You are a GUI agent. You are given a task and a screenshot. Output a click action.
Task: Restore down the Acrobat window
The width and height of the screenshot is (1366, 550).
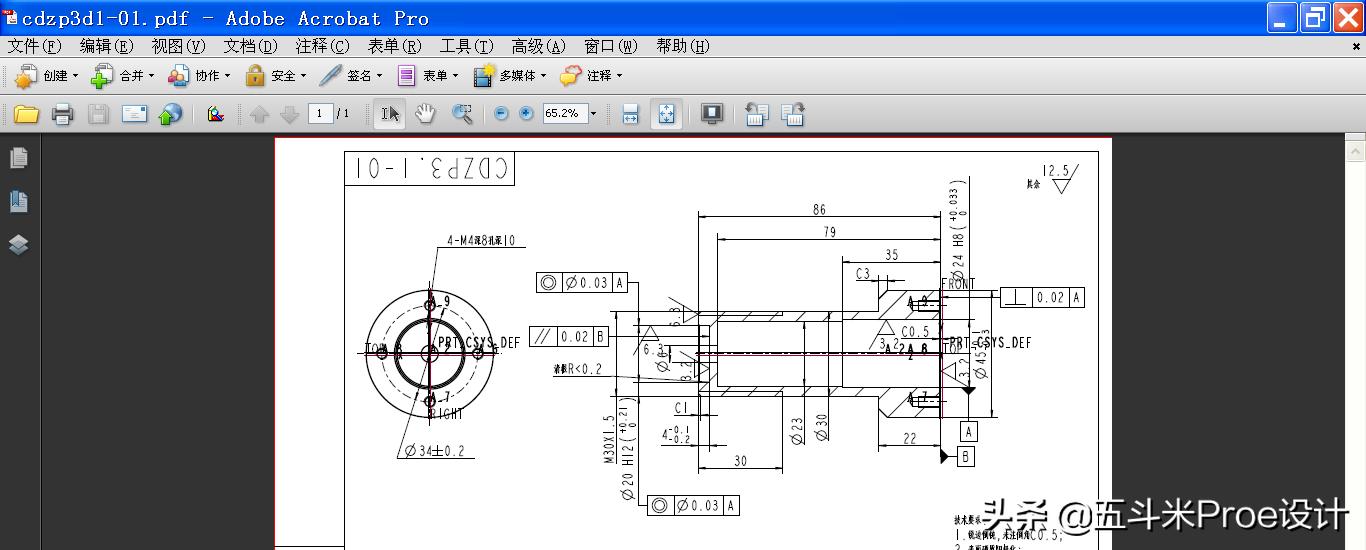pyautogui.click(x=1314, y=17)
